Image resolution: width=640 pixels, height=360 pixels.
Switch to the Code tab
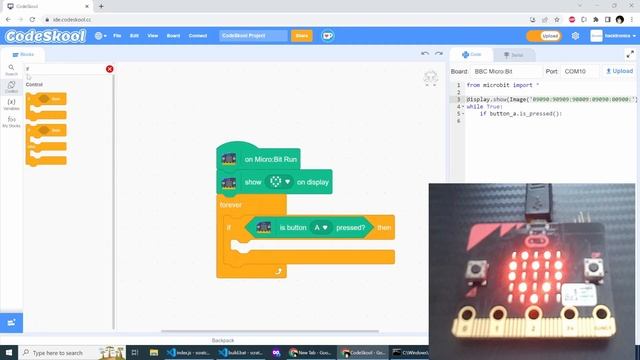[x=471, y=54]
